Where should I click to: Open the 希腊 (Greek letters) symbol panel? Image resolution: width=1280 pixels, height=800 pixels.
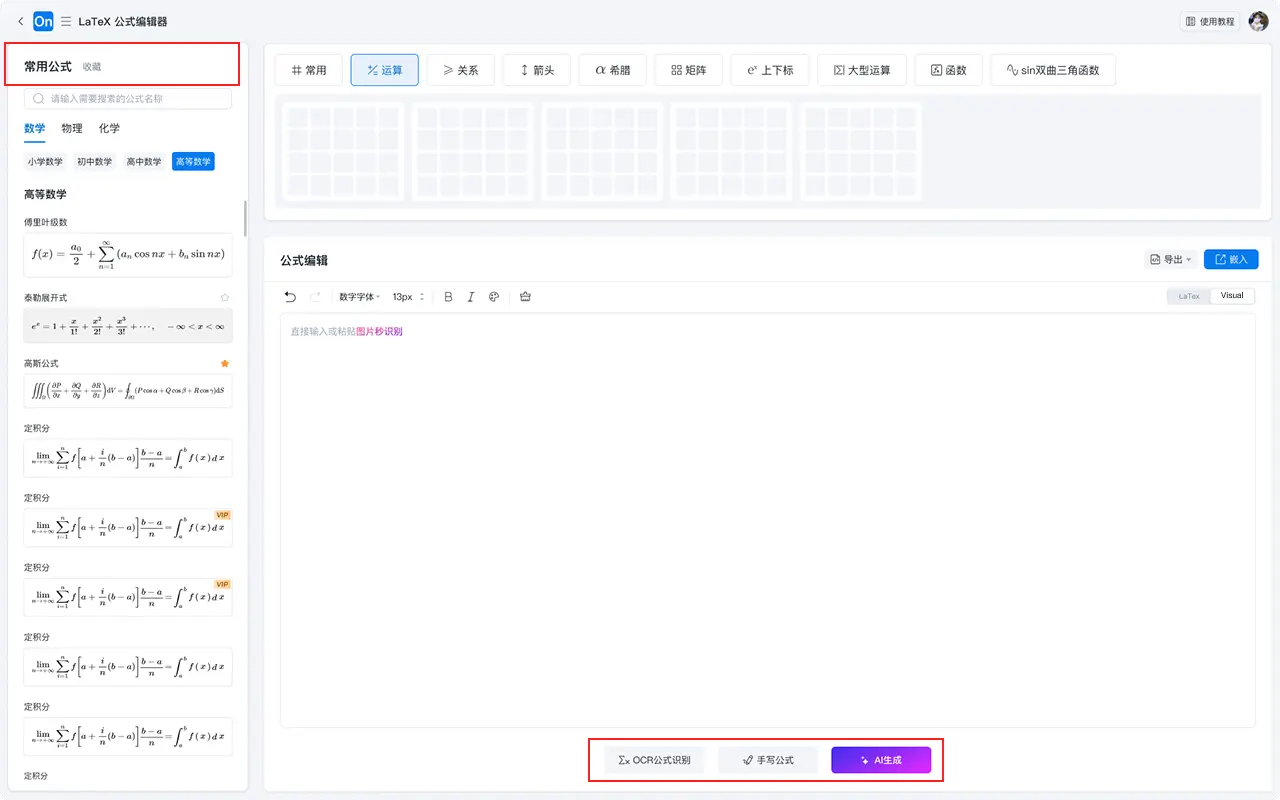tap(611, 69)
